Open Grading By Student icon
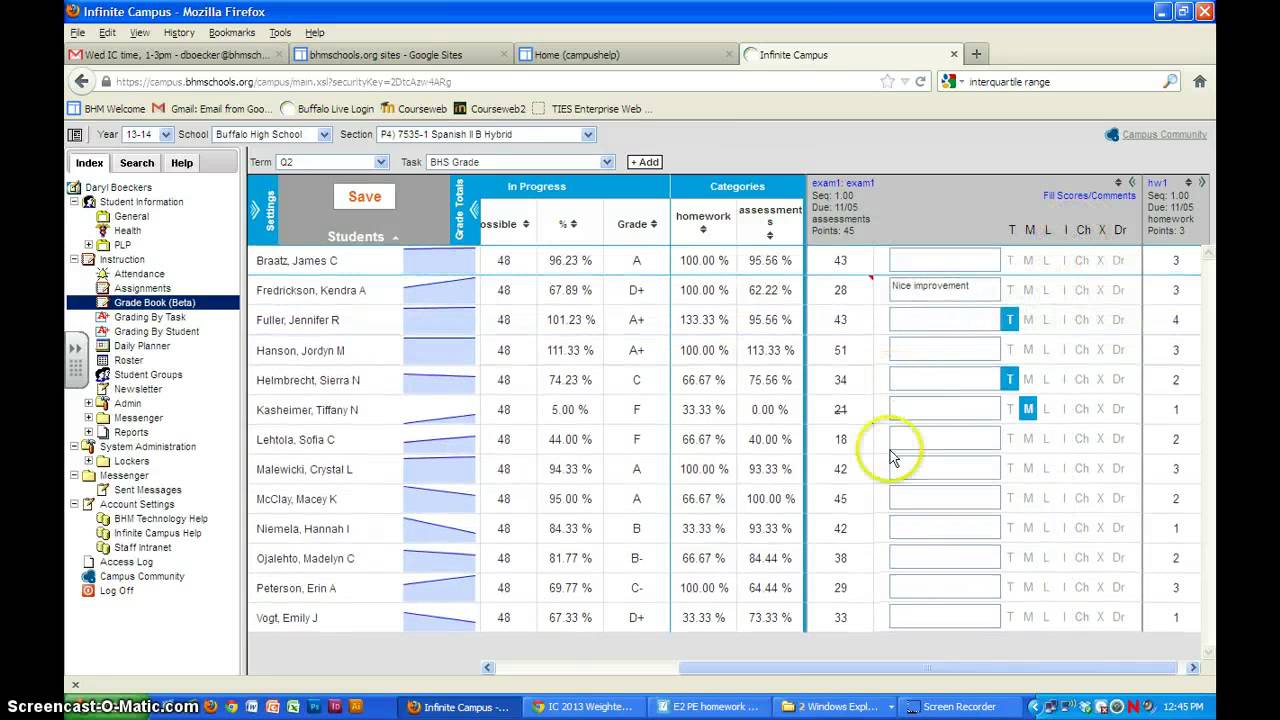 coord(103,331)
